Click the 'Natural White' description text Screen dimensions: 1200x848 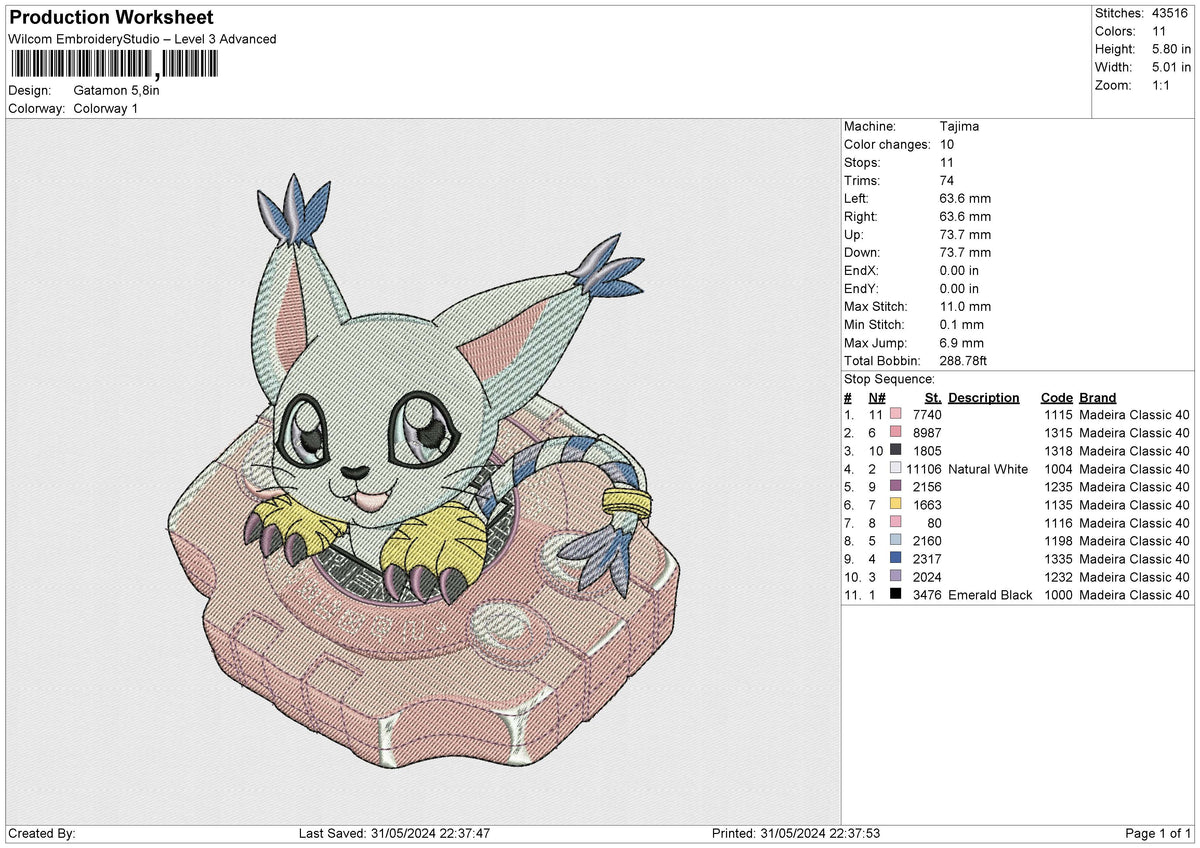988,469
